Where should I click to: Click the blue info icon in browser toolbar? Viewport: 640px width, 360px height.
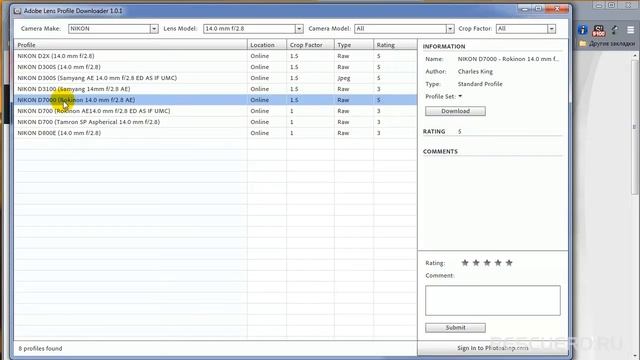583,30
